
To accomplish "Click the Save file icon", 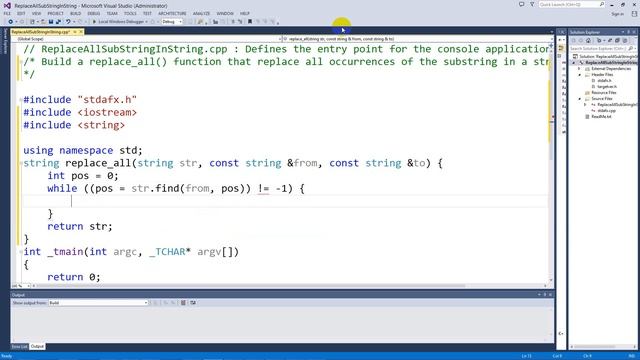I will [51, 22].
